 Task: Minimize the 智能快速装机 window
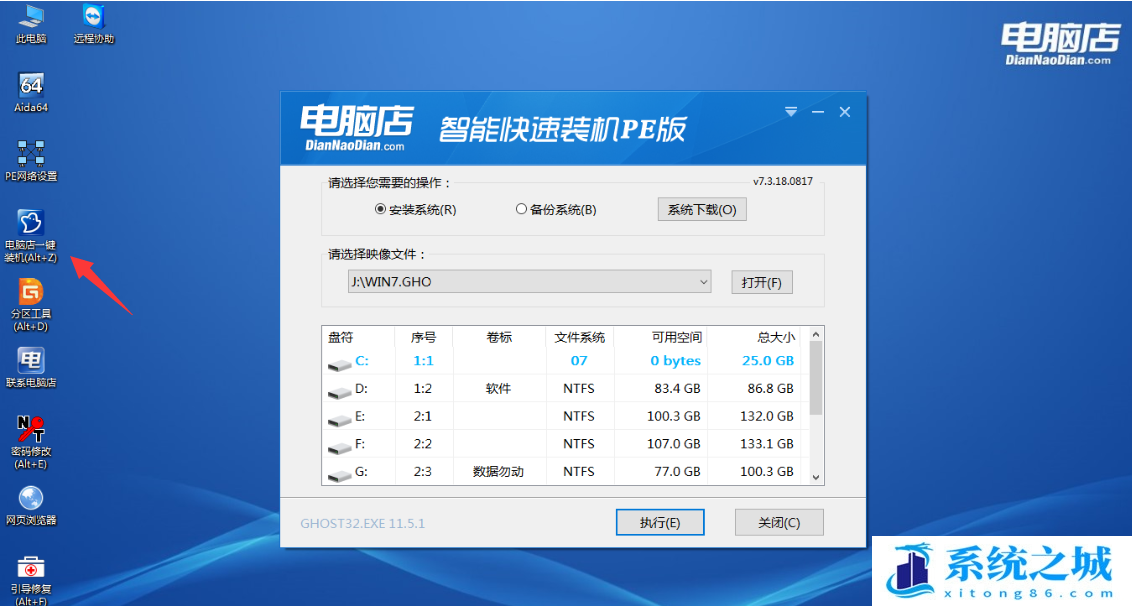[x=818, y=112]
